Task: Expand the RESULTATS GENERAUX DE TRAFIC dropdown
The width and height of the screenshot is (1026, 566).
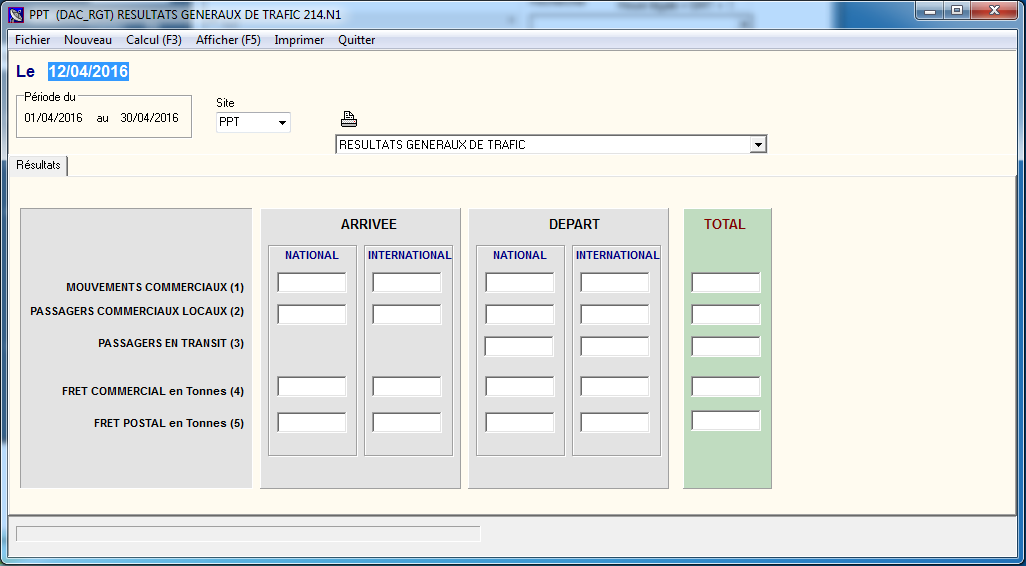Action: tap(758, 145)
